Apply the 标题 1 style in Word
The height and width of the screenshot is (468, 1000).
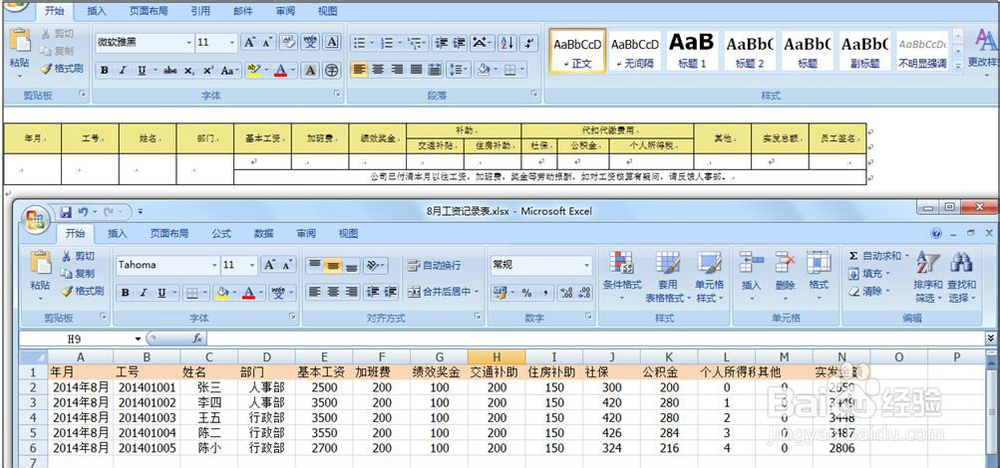coord(693,50)
